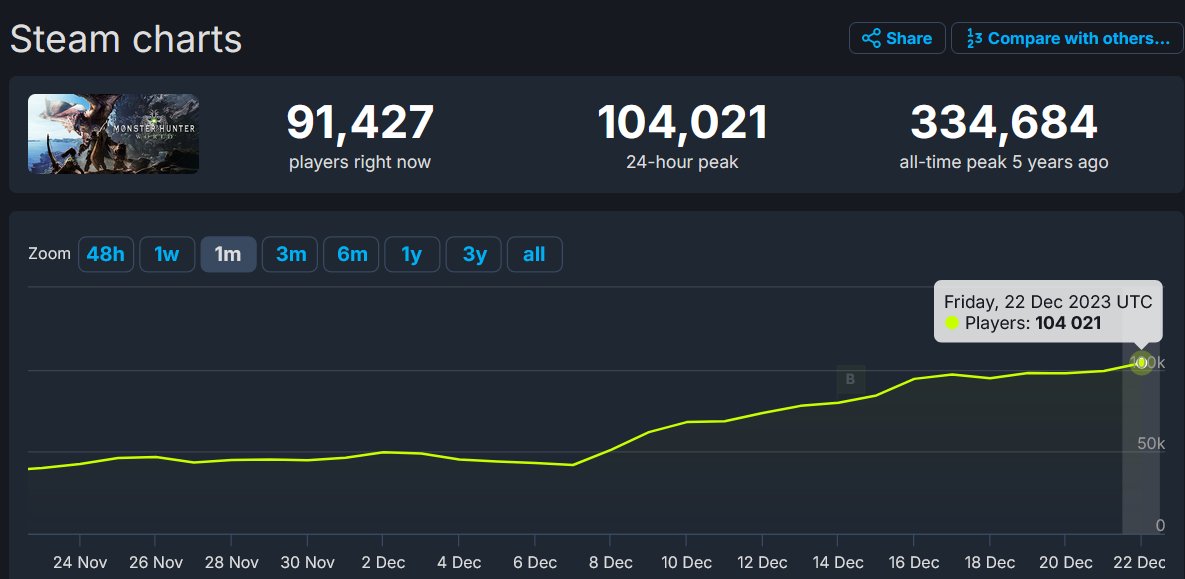Show all-time chart with all button
The image size is (1185, 579).
(x=534, y=254)
